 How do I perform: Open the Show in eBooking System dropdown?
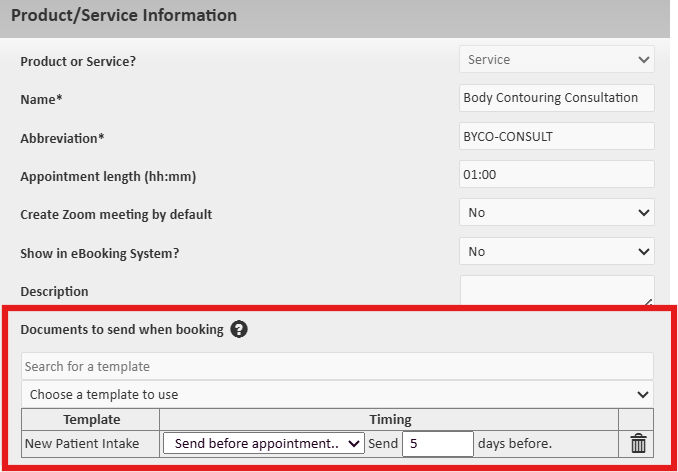point(556,252)
